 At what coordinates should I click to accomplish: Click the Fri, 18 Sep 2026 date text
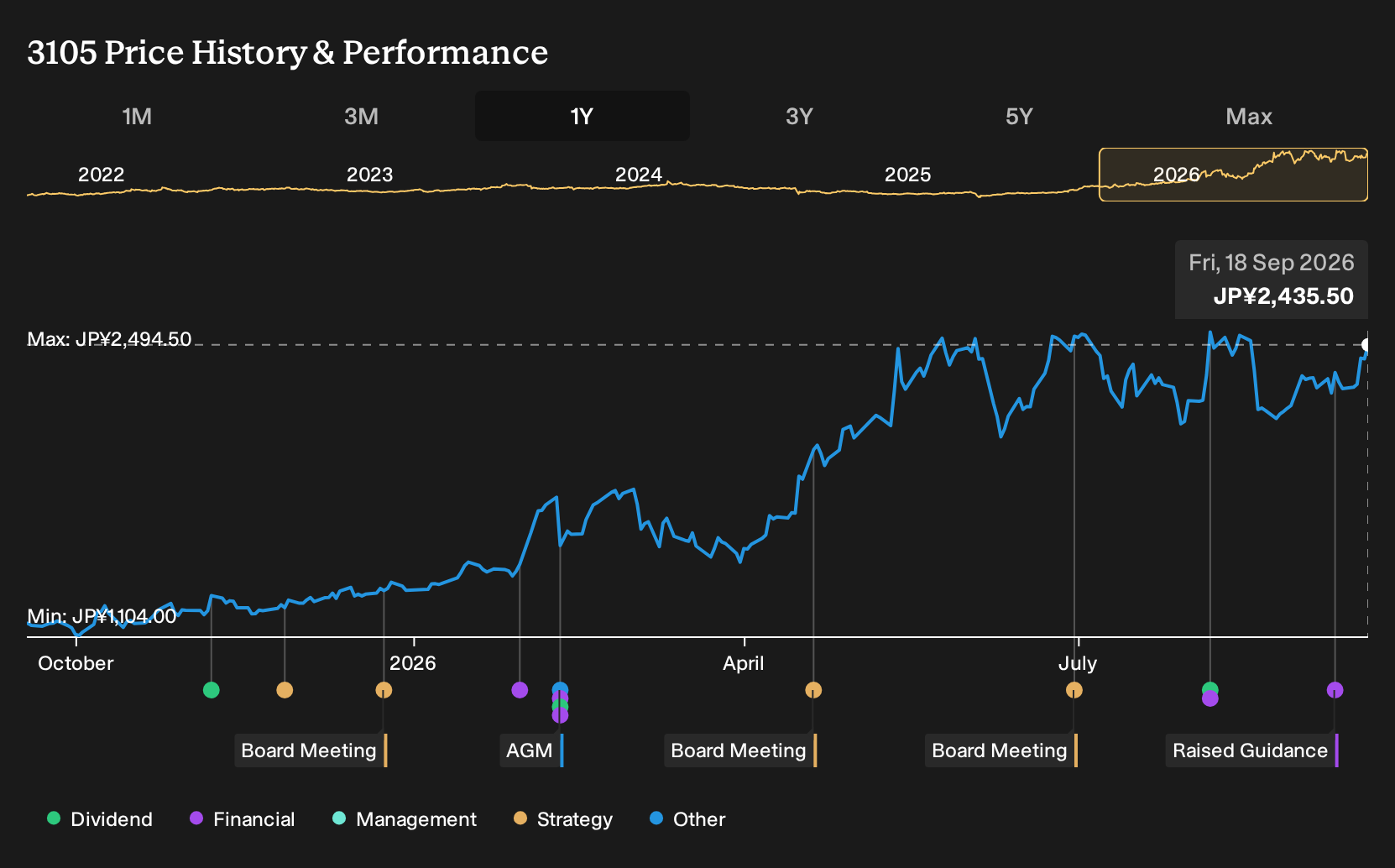[x=1272, y=263]
